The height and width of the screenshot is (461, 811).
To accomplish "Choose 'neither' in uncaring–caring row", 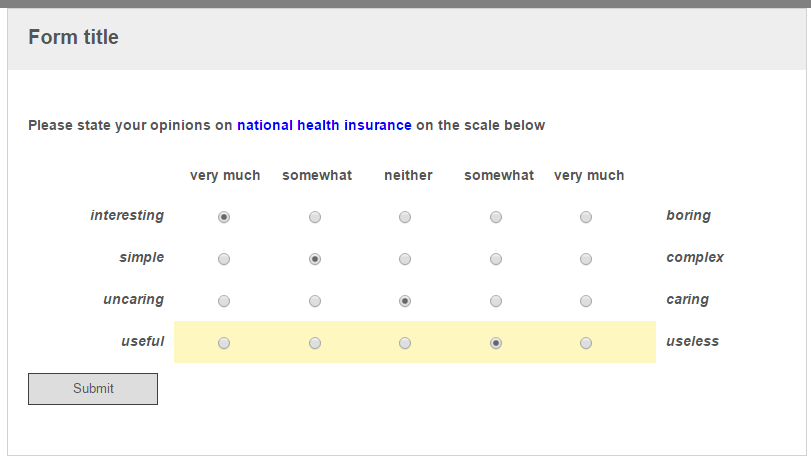I will point(405,301).
